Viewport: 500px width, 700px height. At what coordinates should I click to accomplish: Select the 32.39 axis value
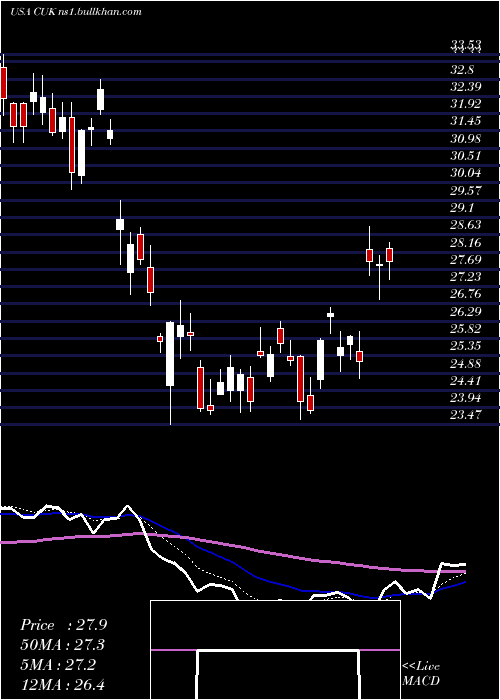[x=466, y=87]
